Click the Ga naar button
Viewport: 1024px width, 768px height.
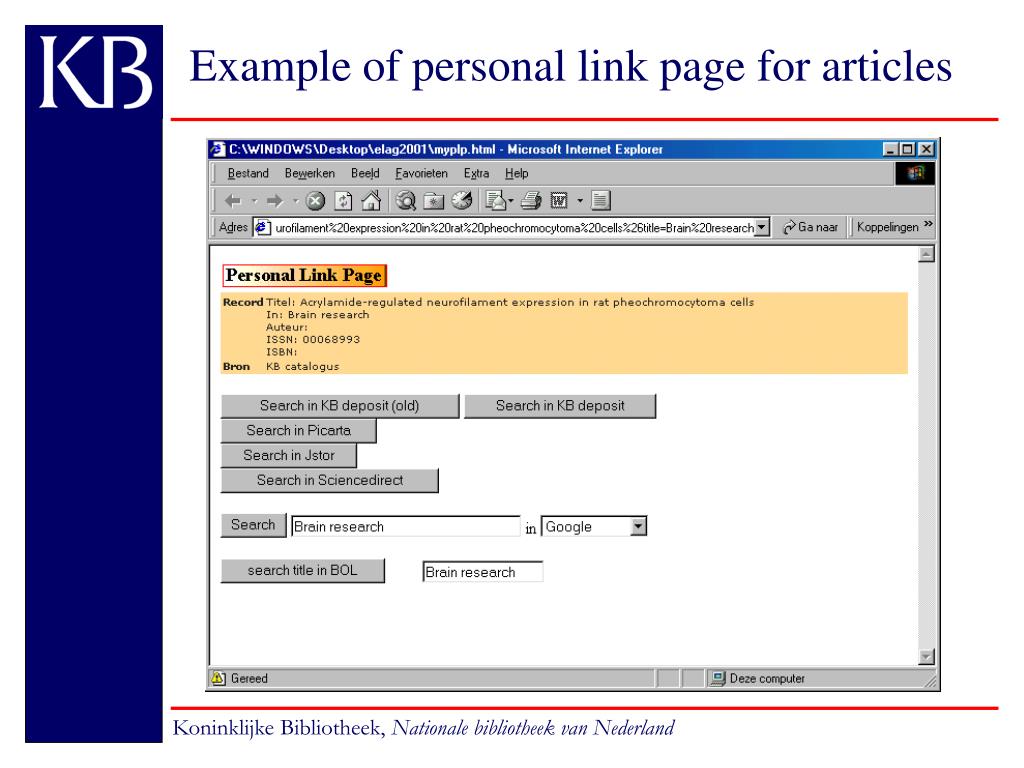810,227
